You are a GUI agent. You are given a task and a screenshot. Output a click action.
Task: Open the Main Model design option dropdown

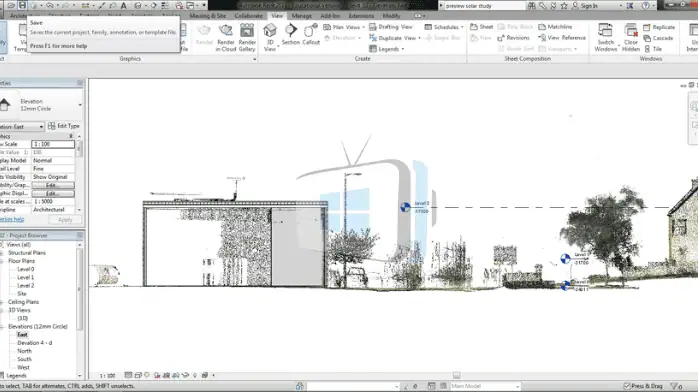(x=485, y=386)
